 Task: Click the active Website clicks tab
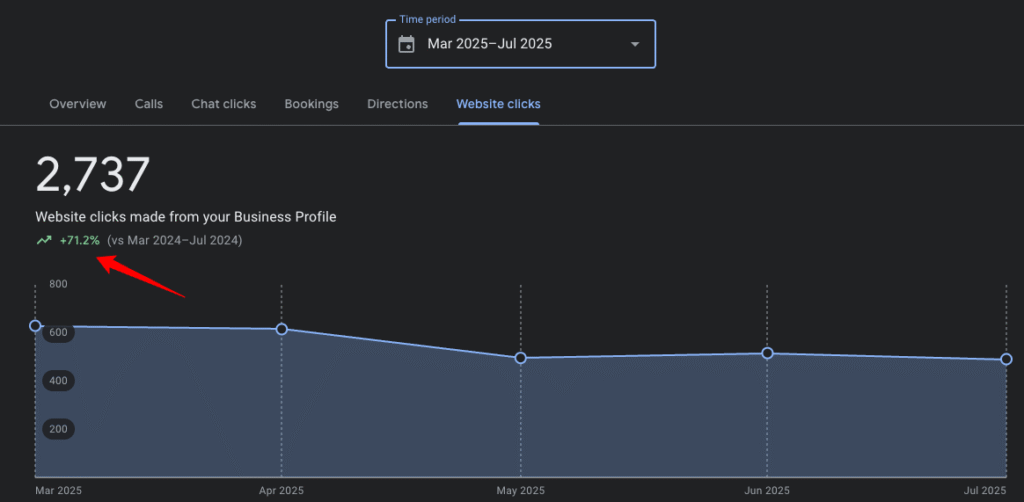coord(498,104)
